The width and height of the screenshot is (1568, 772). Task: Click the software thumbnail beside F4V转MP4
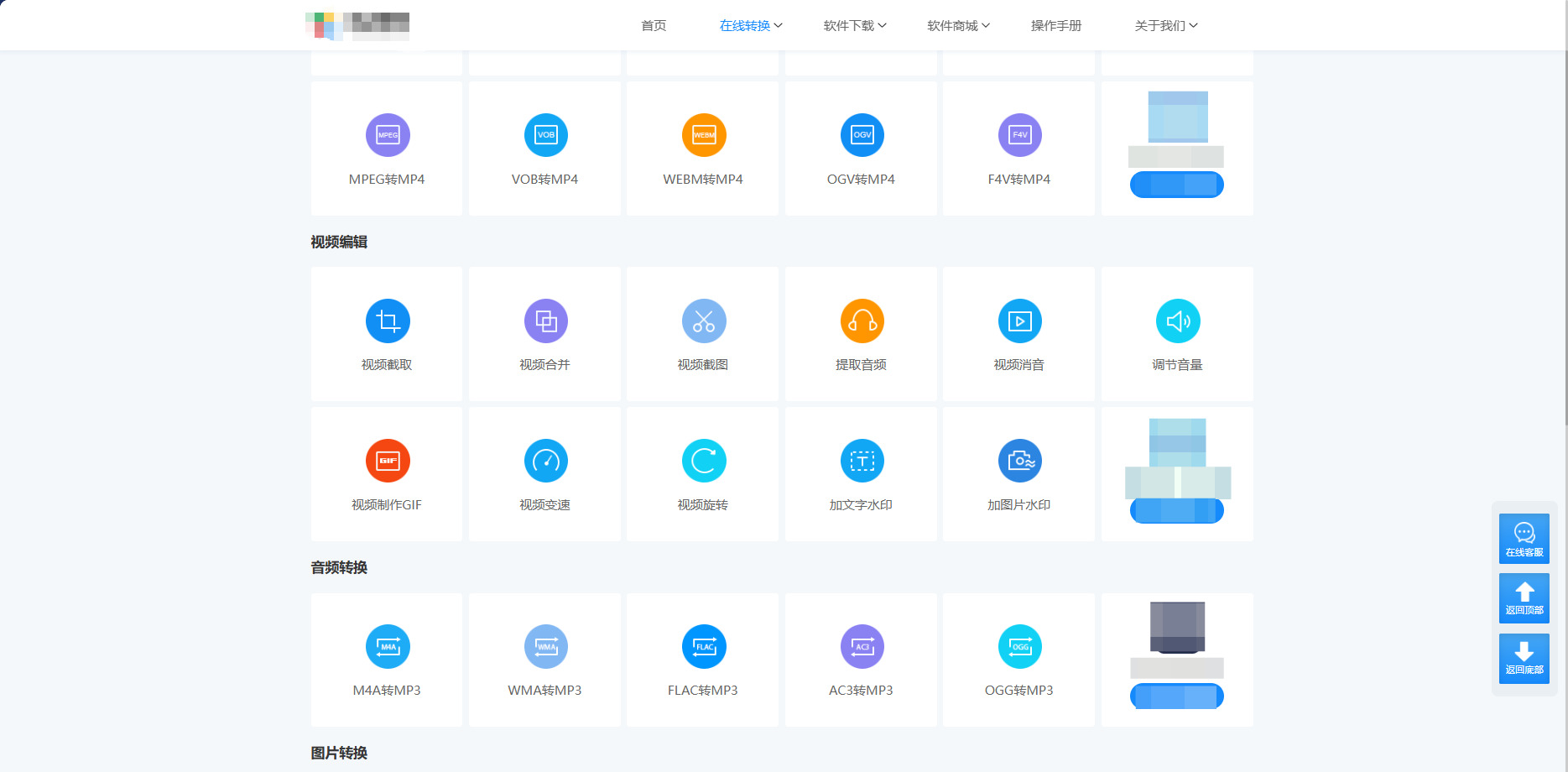[x=1178, y=117]
